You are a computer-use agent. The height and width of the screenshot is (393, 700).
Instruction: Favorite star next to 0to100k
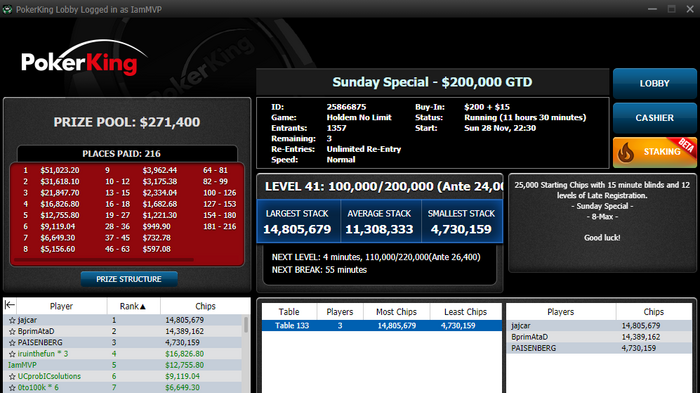[x=12, y=388]
